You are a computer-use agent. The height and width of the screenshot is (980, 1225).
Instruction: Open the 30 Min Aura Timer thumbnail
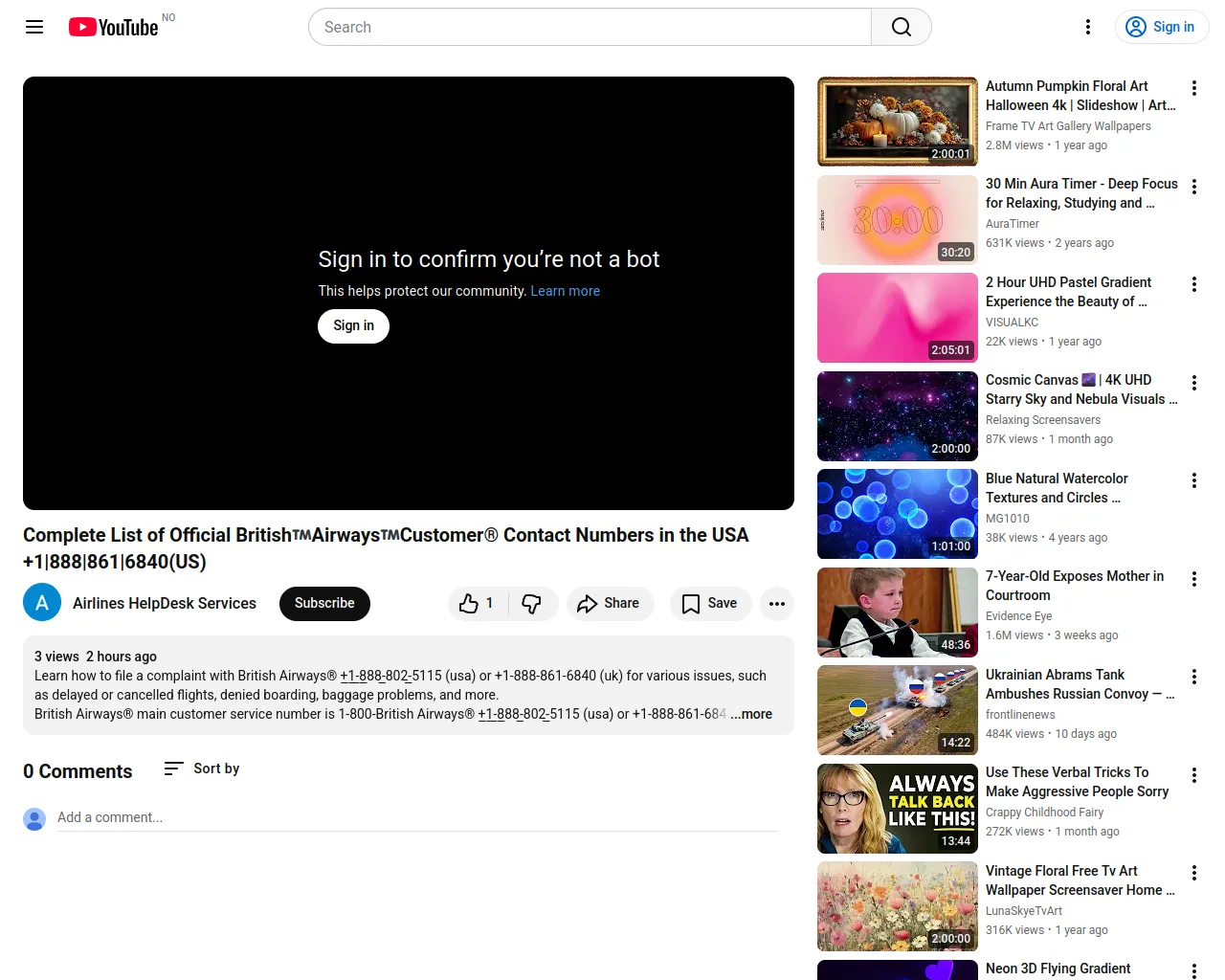click(x=897, y=220)
